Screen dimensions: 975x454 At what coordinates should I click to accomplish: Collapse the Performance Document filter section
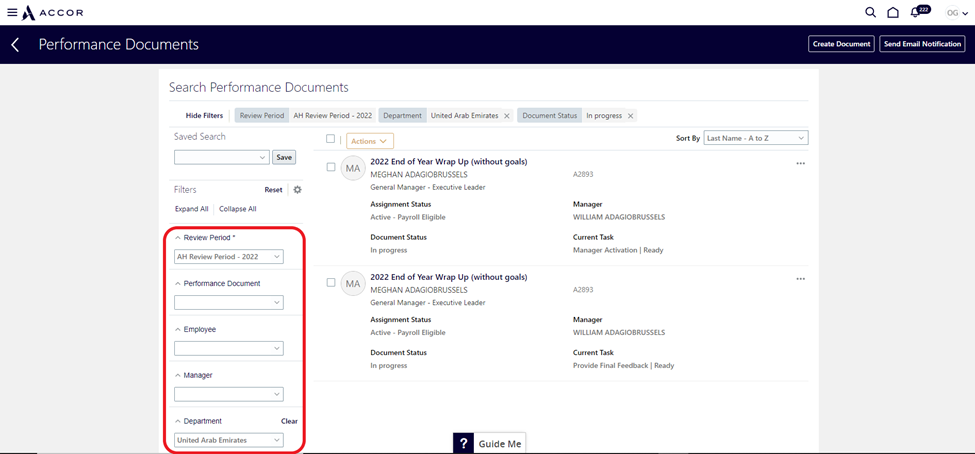(178, 283)
